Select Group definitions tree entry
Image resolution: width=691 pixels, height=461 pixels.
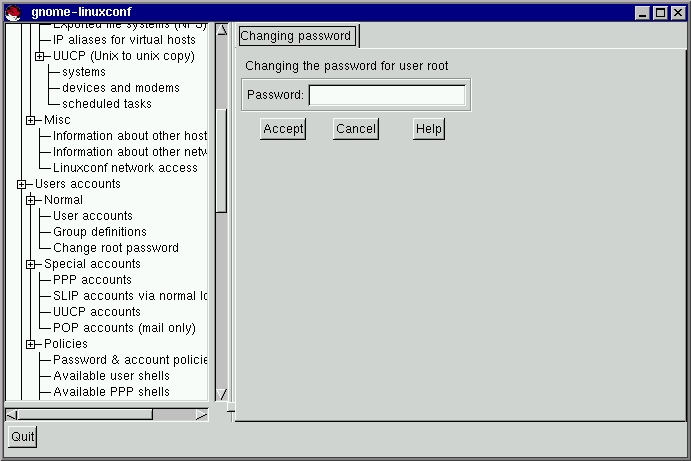(99, 232)
